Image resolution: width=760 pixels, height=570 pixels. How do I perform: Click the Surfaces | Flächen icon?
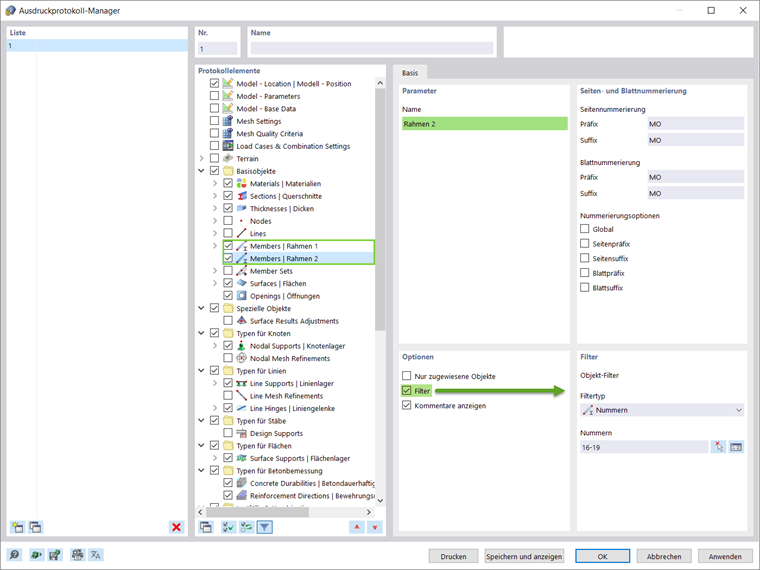coord(241,283)
